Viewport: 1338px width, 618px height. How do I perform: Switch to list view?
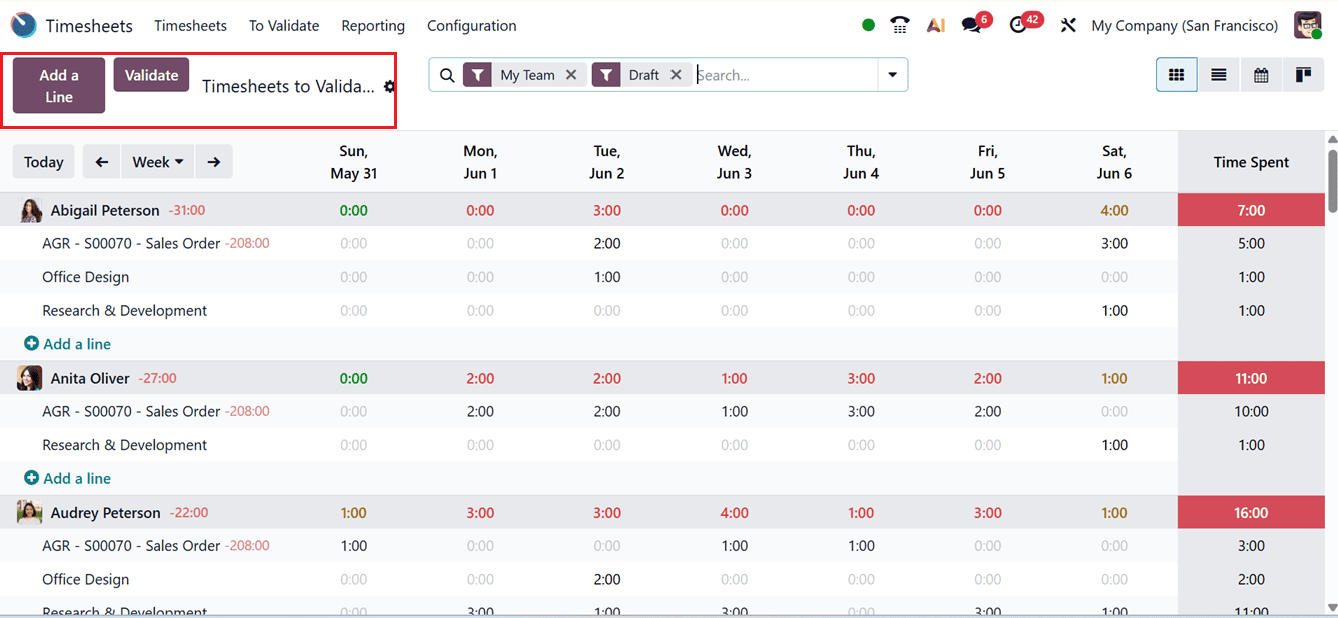(1219, 75)
